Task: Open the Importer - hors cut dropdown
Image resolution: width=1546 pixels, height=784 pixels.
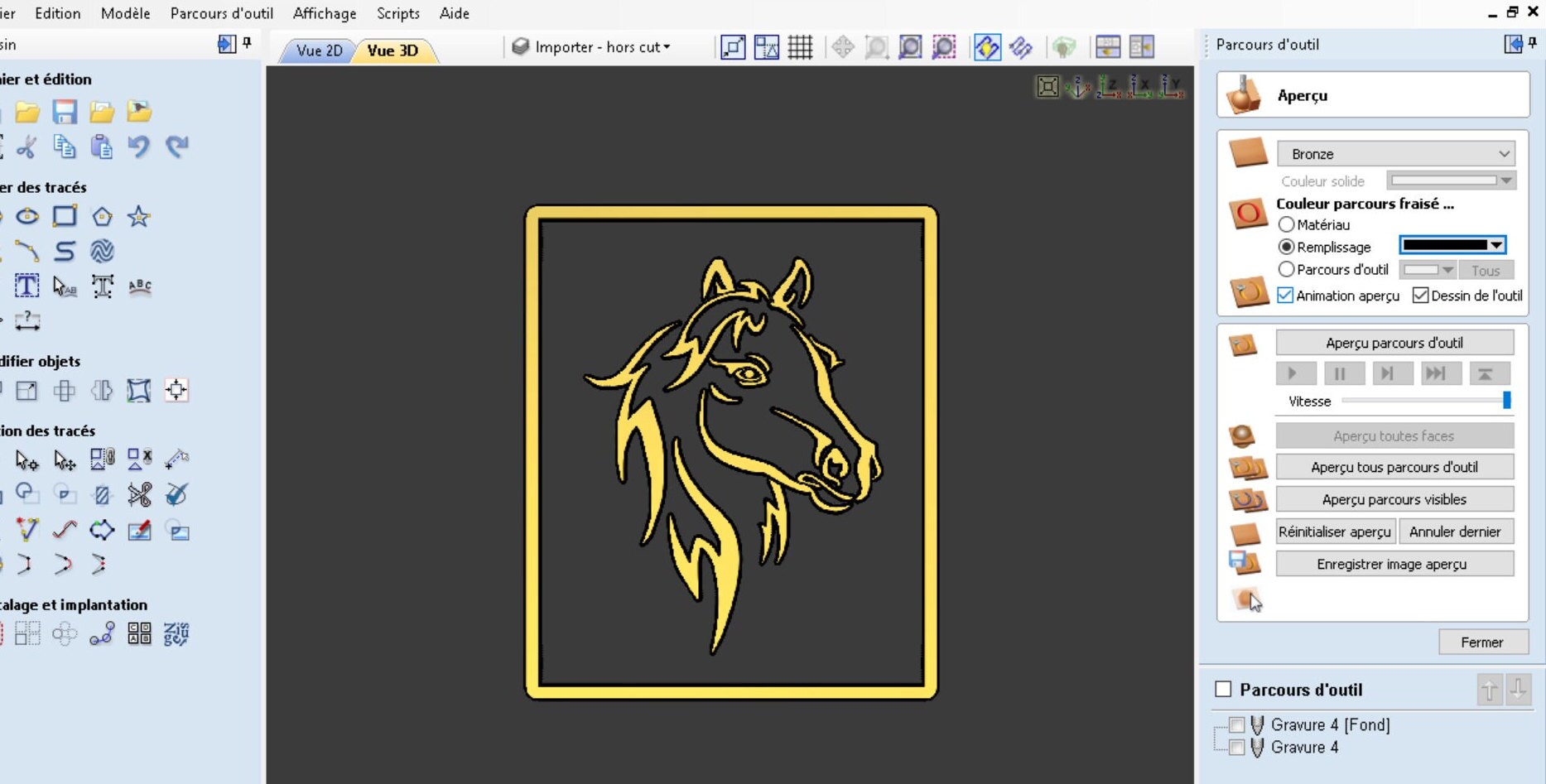Action: point(667,47)
